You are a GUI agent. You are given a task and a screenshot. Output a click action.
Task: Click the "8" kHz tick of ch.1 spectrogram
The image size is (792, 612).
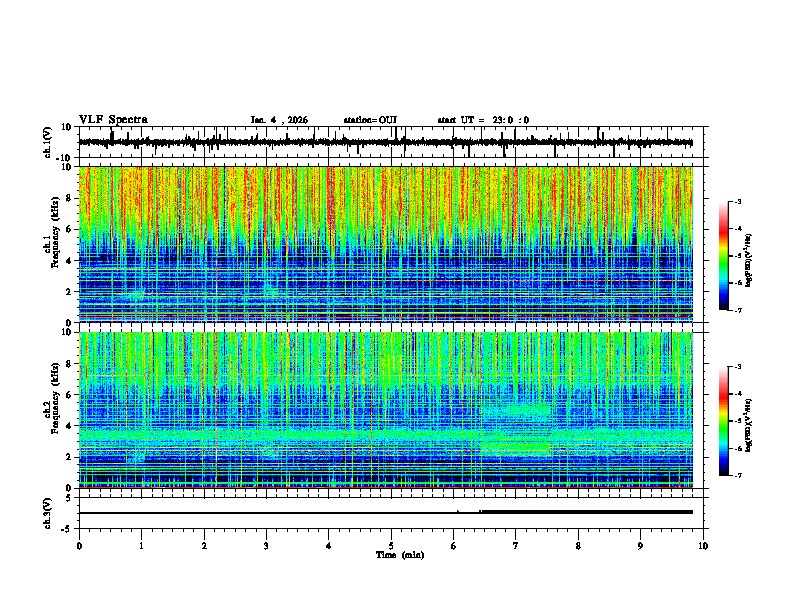[70, 198]
